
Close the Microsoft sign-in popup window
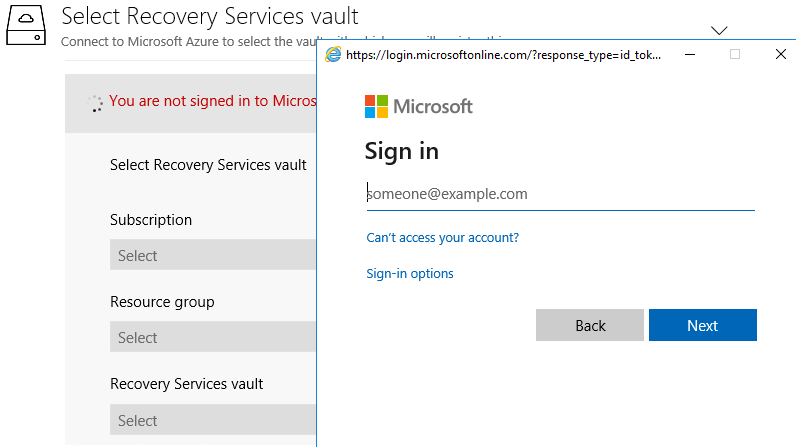point(781,54)
